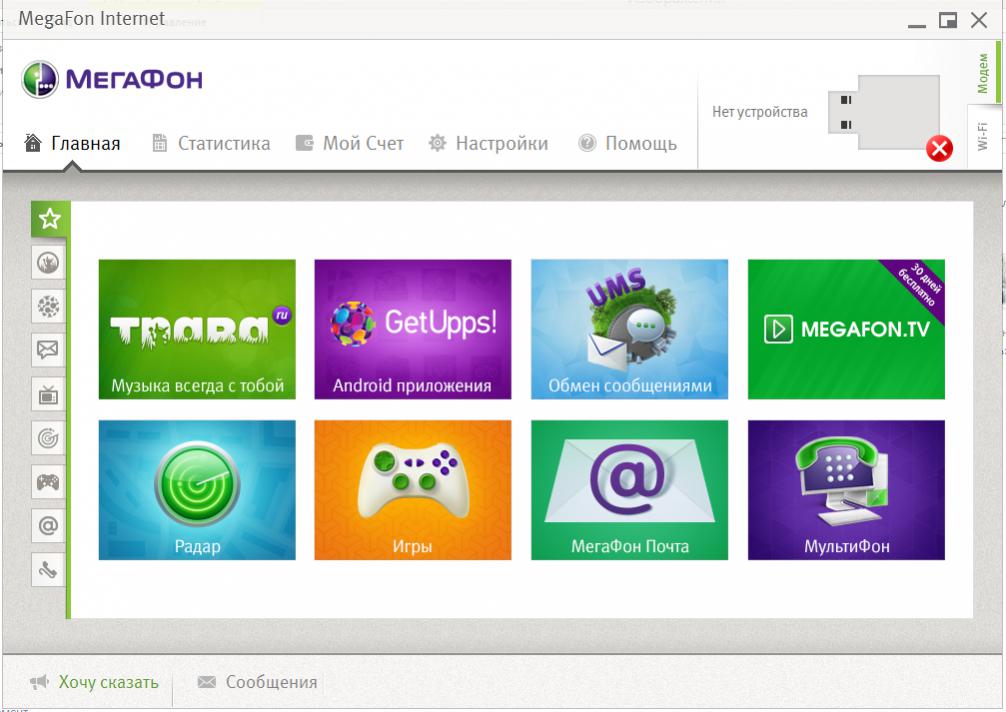Click the Нет устройства status text
Image resolution: width=1006 pixels, height=712 pixels.
[x=760, y=112]
